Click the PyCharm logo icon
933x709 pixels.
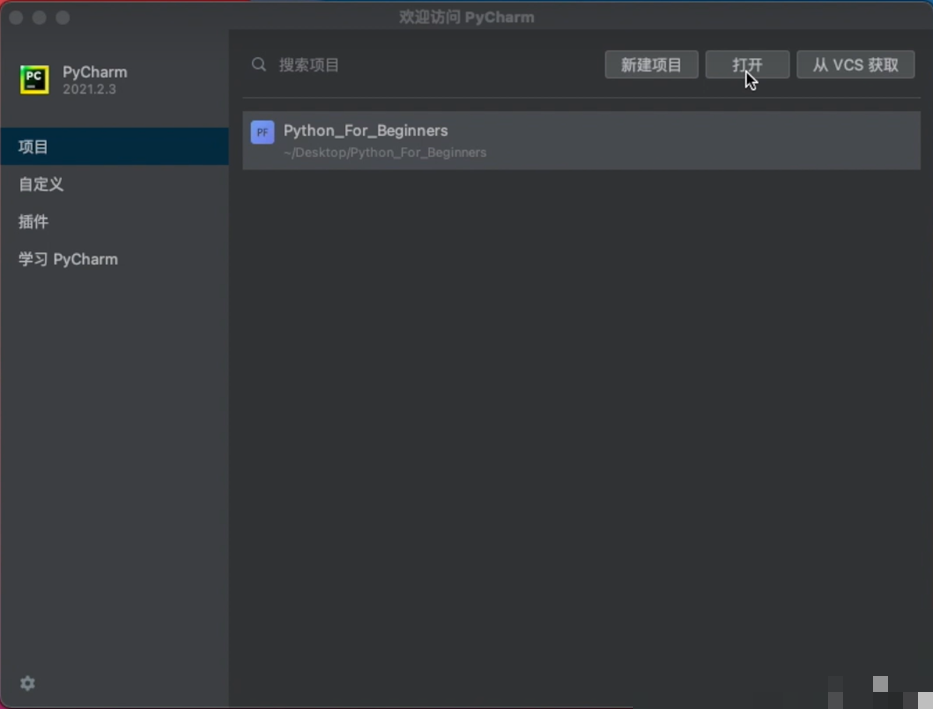[35, 80]
